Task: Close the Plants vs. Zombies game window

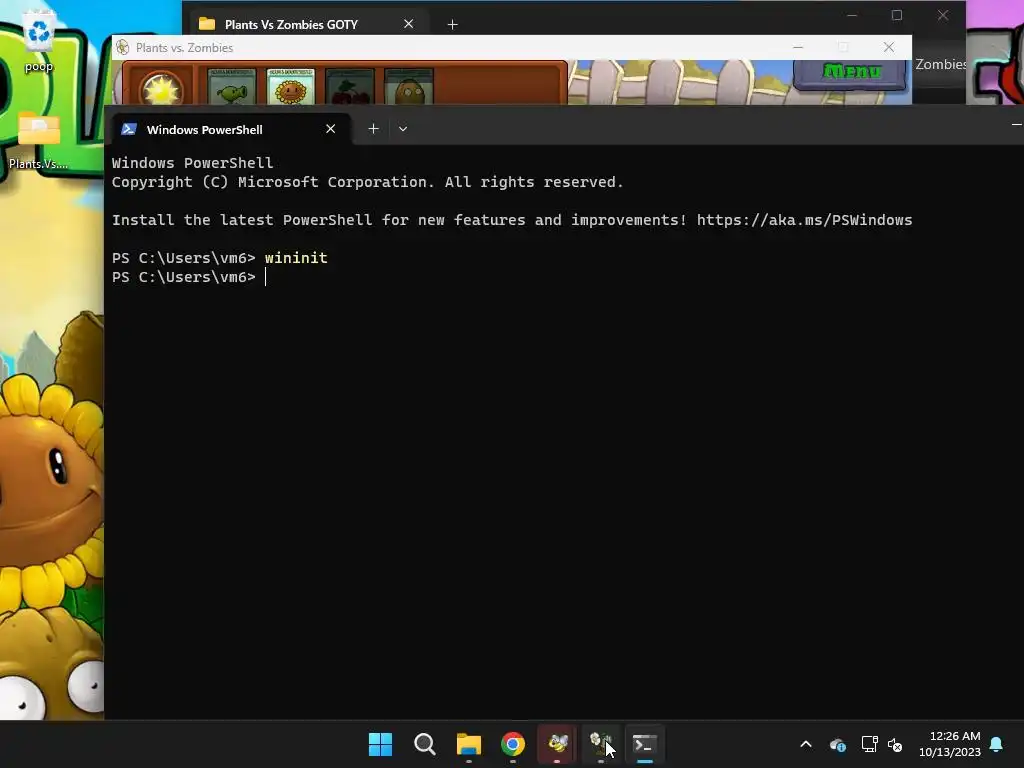Action: point(889,47)
